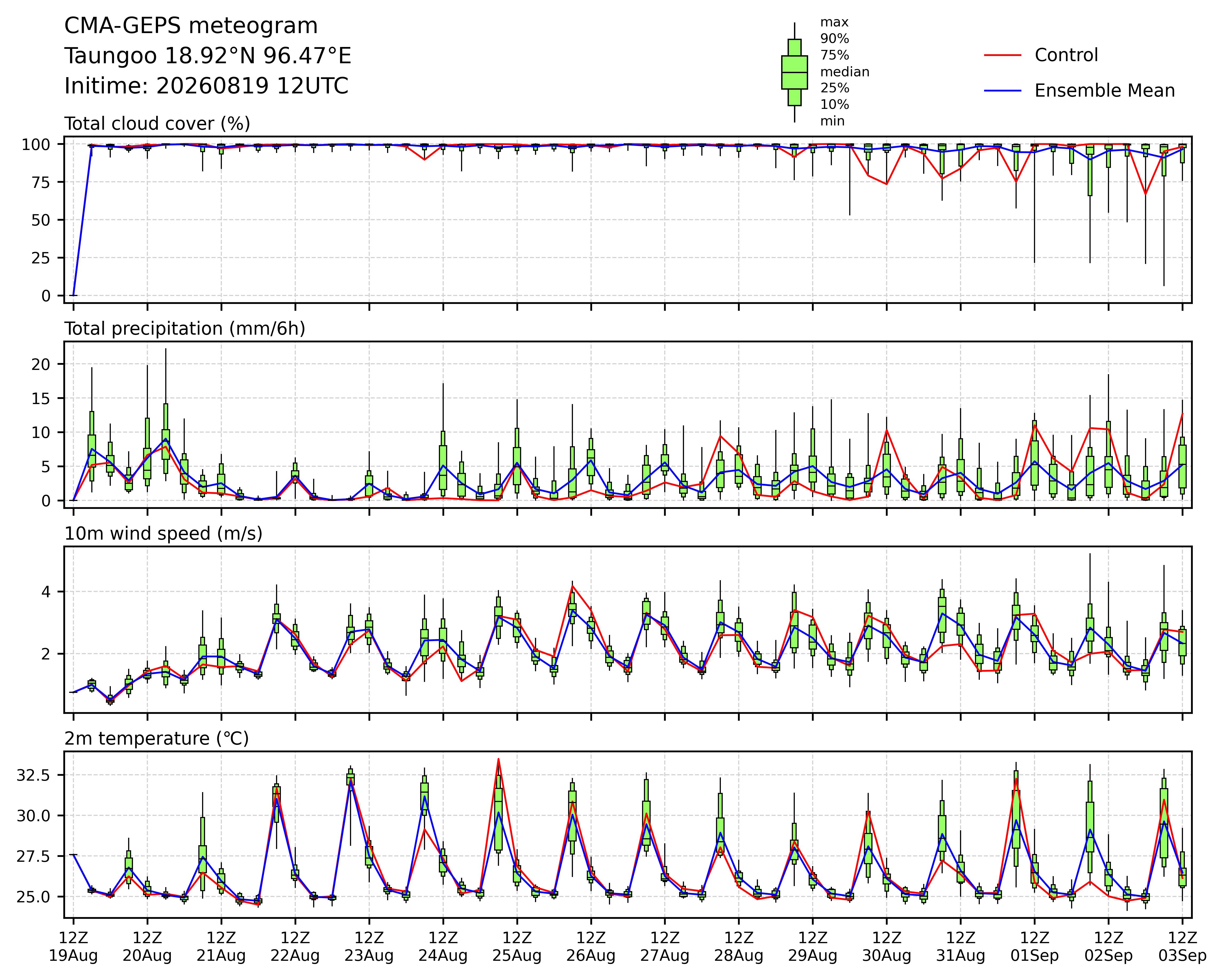Viewport: 1223px width, 980px height.
Task: Click the '12Z 24Aug' x-axis label
Action: click(443, 947)
